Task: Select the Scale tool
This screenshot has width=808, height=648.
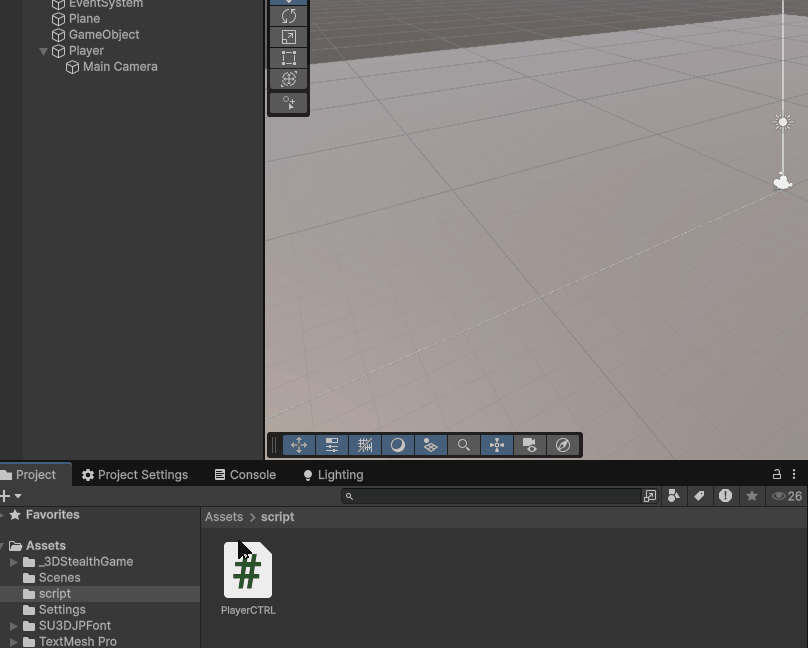Action: [289, 37]
